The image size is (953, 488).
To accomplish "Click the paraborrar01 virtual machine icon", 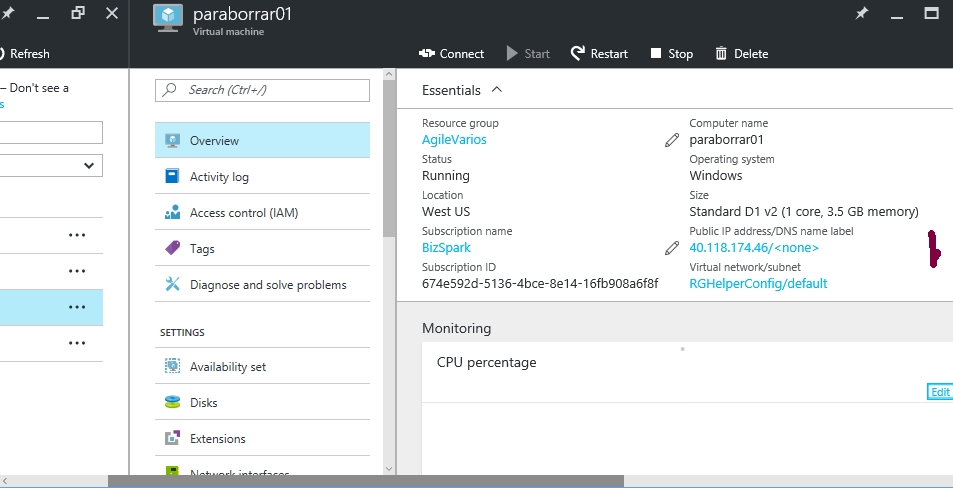I will point(168,18).
